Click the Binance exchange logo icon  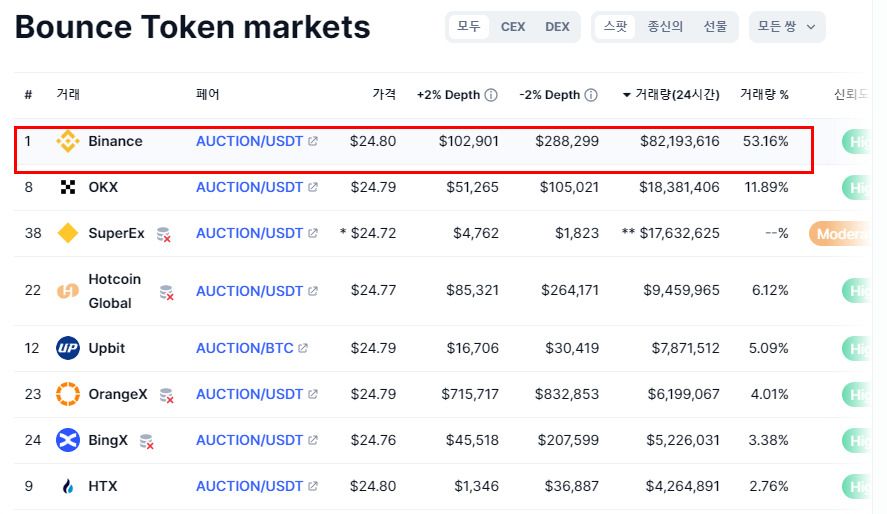tap(68, 141)
